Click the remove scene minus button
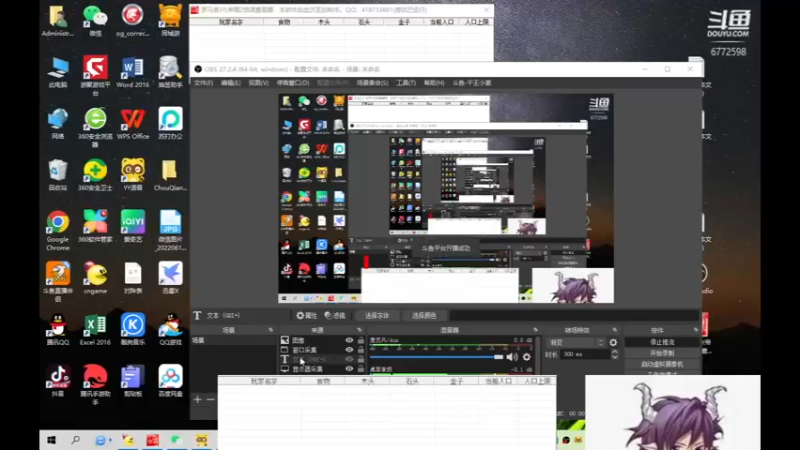The width and height of the screenshot is (800, 450). [x=210, y=399]
